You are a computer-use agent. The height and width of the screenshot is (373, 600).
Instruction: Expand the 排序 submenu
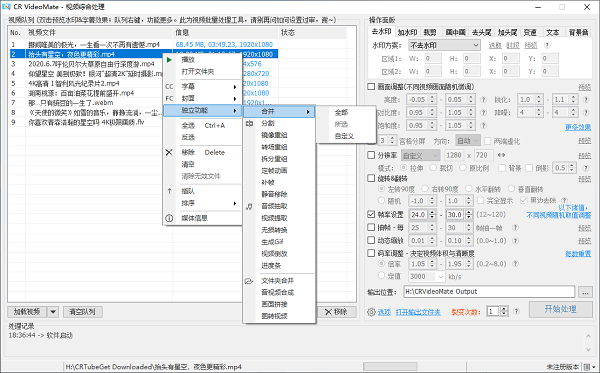[x=202, y=203]
